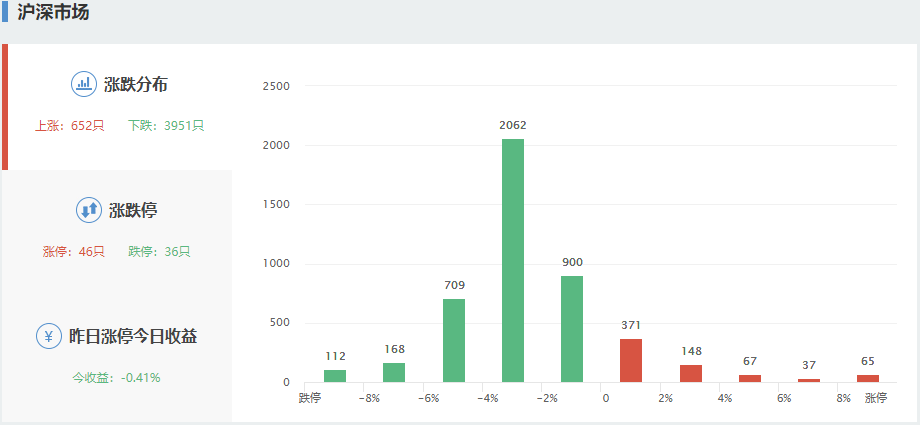Click the -6% x-axis label
The width and height of the screenshot is (920, 425).
click(x=428, y=399)
